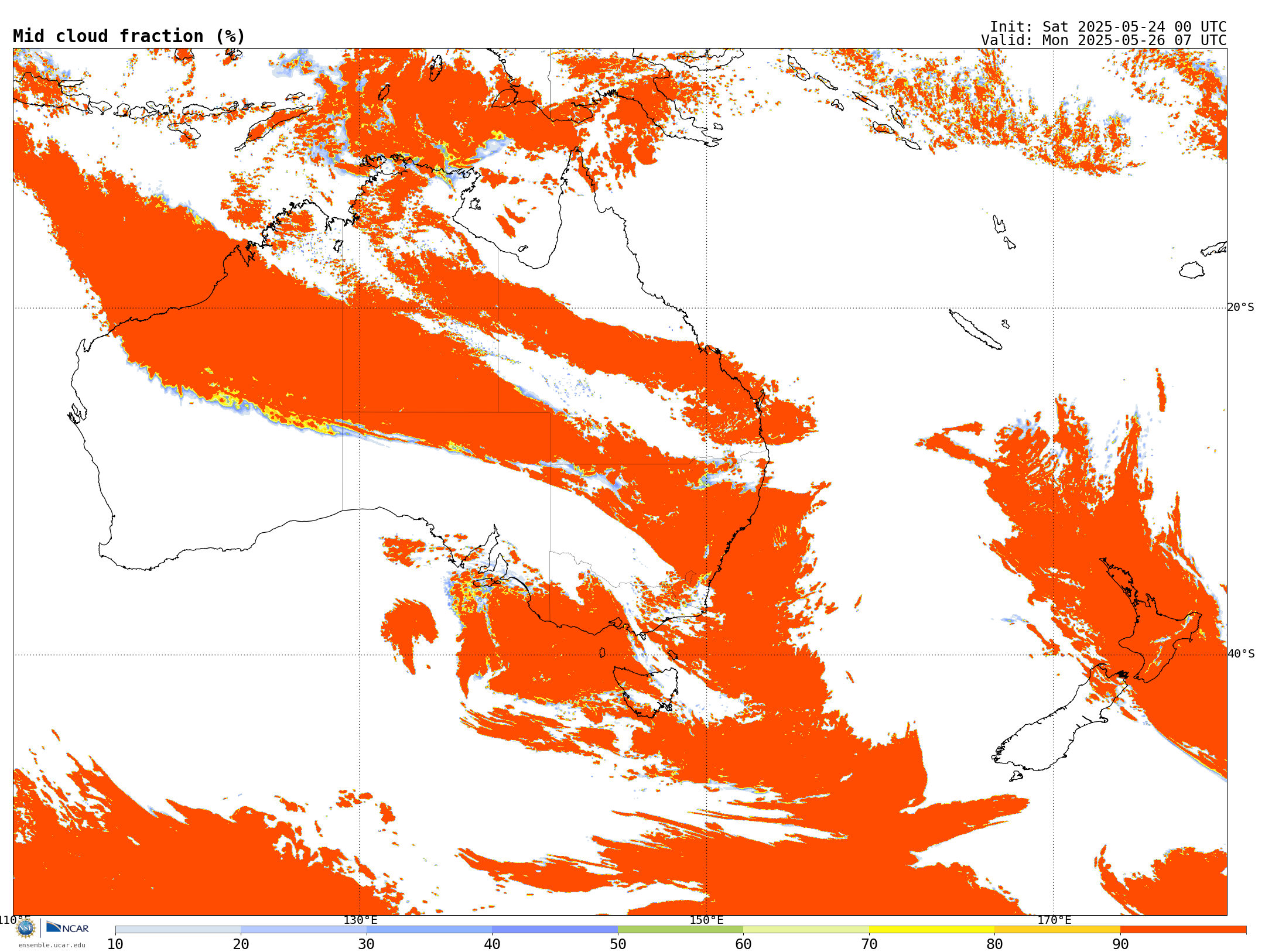Click the 20°S latitude label
Image resolution: width=1265 pixels, height=952 pixels.
(1241, 307)
